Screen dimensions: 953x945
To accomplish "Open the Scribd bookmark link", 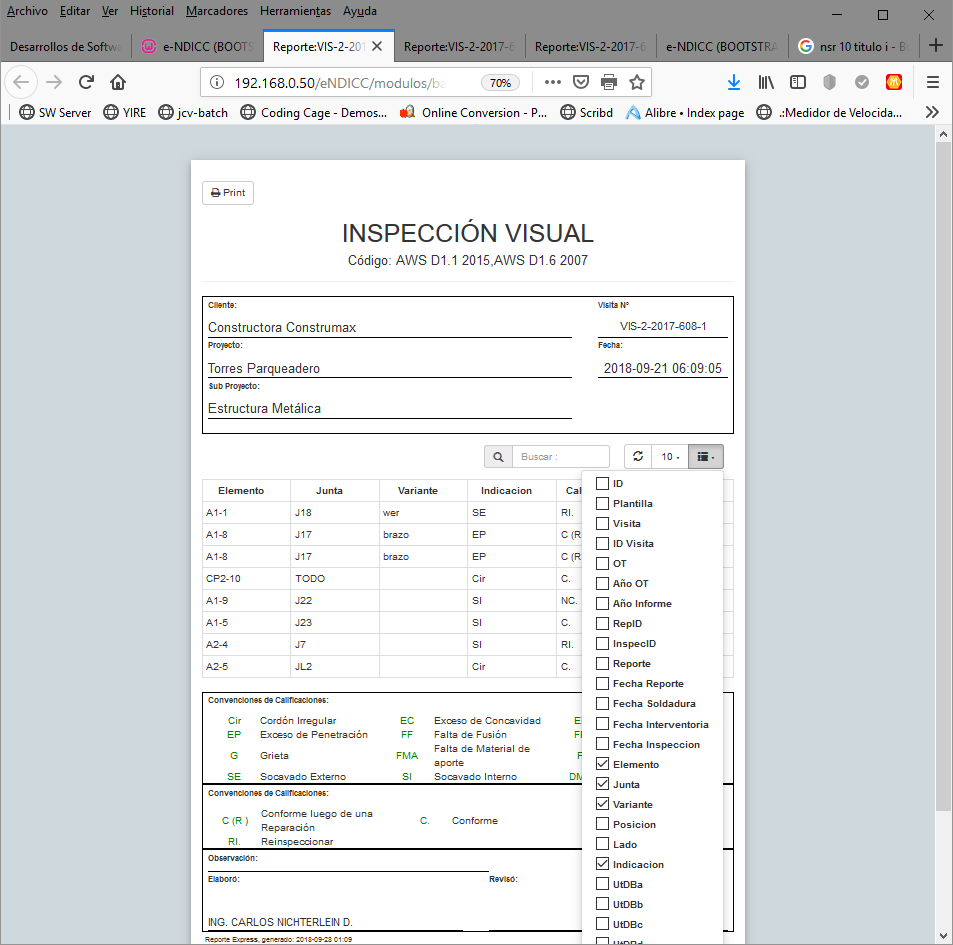I will click(x=587, y=113).
